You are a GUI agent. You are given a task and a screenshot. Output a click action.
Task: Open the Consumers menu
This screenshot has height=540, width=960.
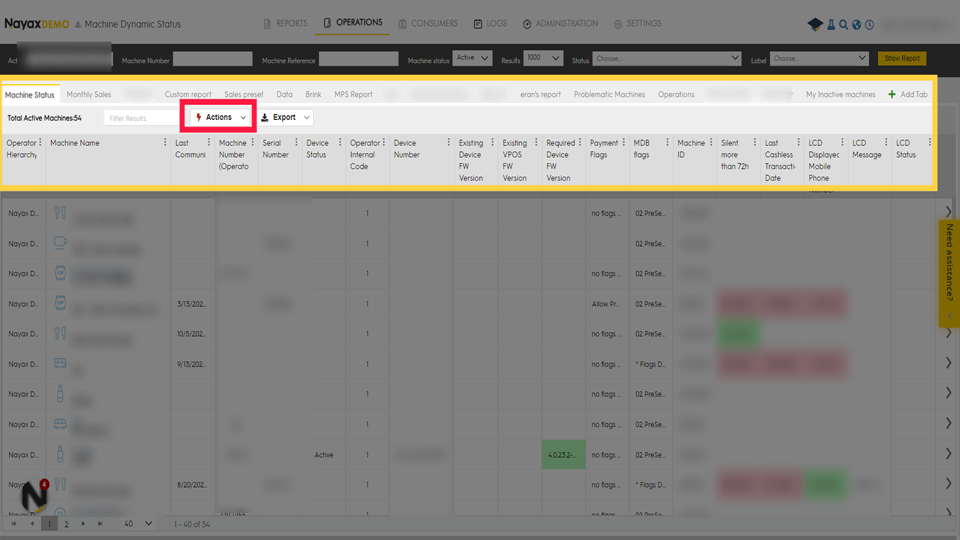pos(428,24)
